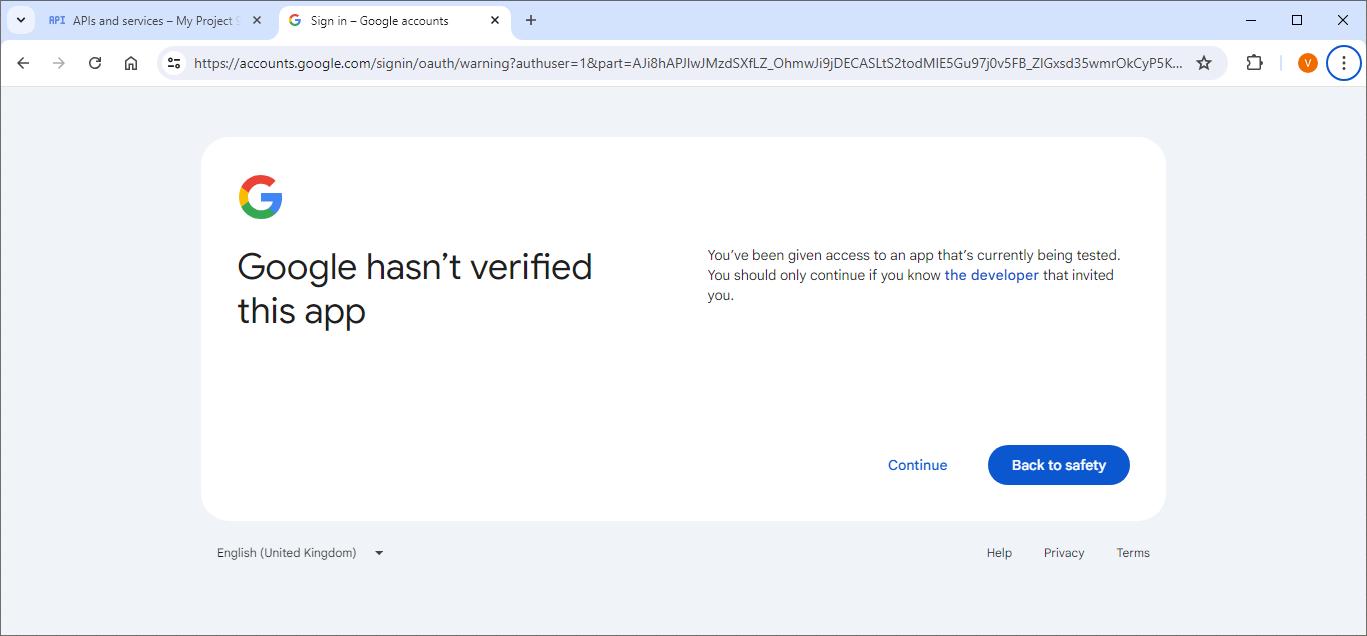The height and width of the screenshot is (636, 1367).
Task: Open Chrome's three-dot menu
Action: point(1343,63)
